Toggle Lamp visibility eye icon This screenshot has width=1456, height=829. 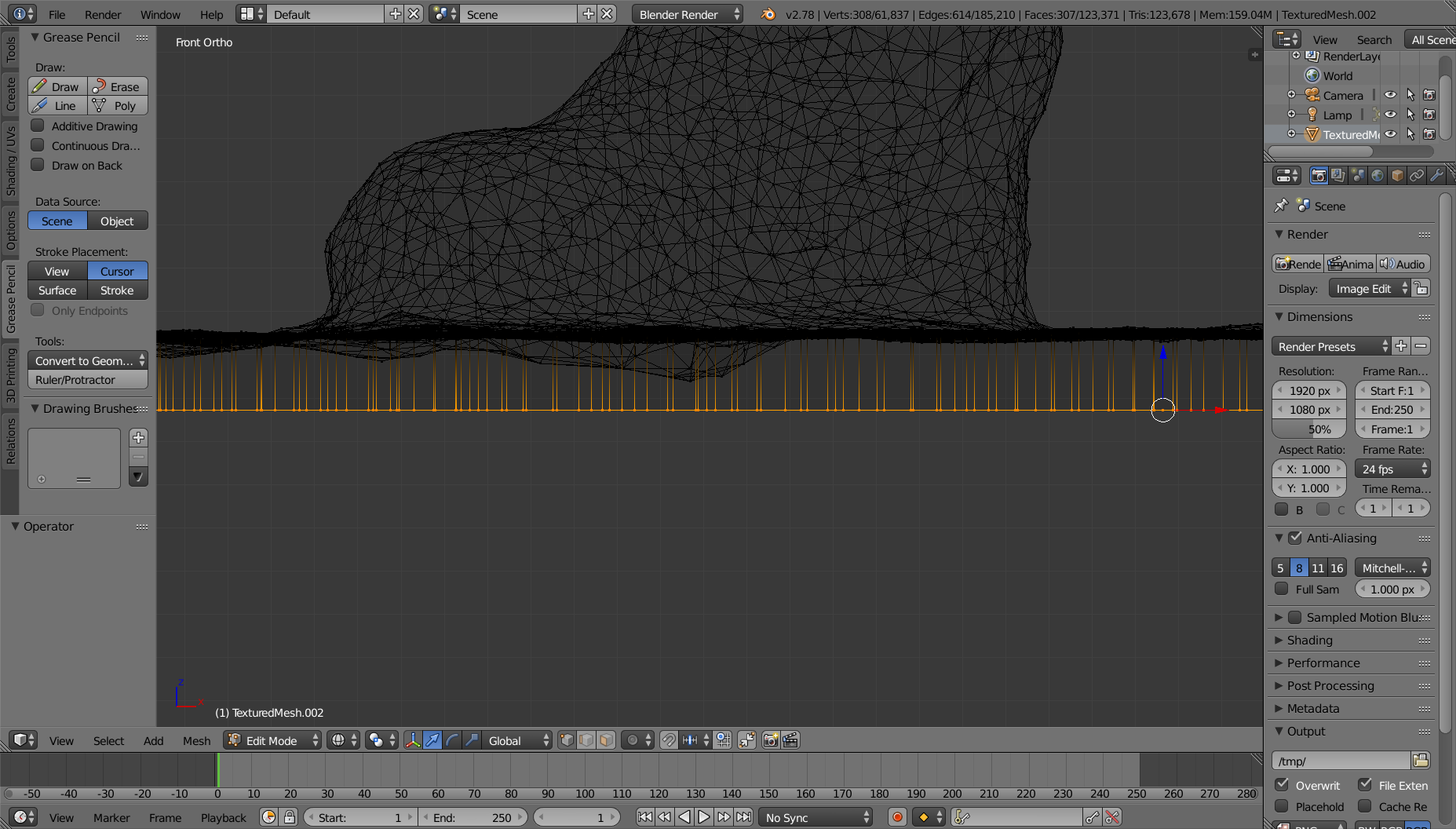[1390, 115]
